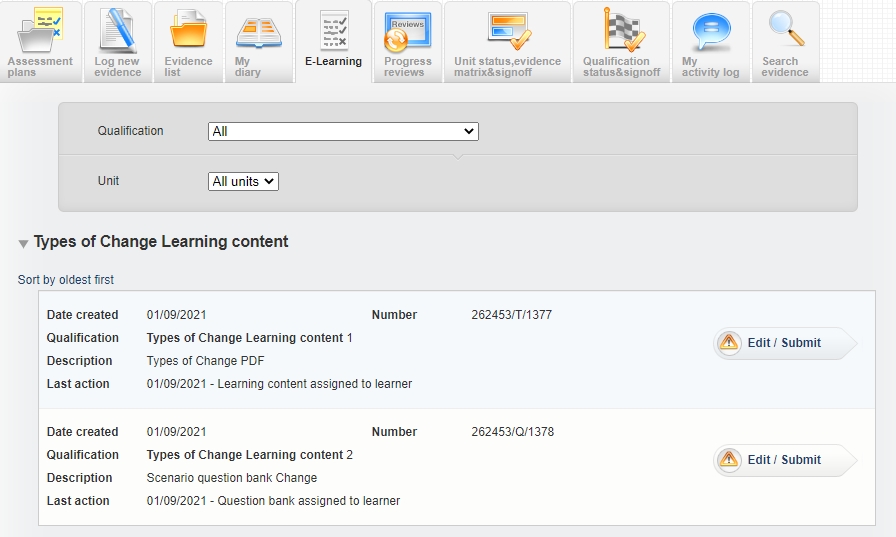Click the Unit filter label
This screenshot has width=896, height=537.
coord(108,181)
